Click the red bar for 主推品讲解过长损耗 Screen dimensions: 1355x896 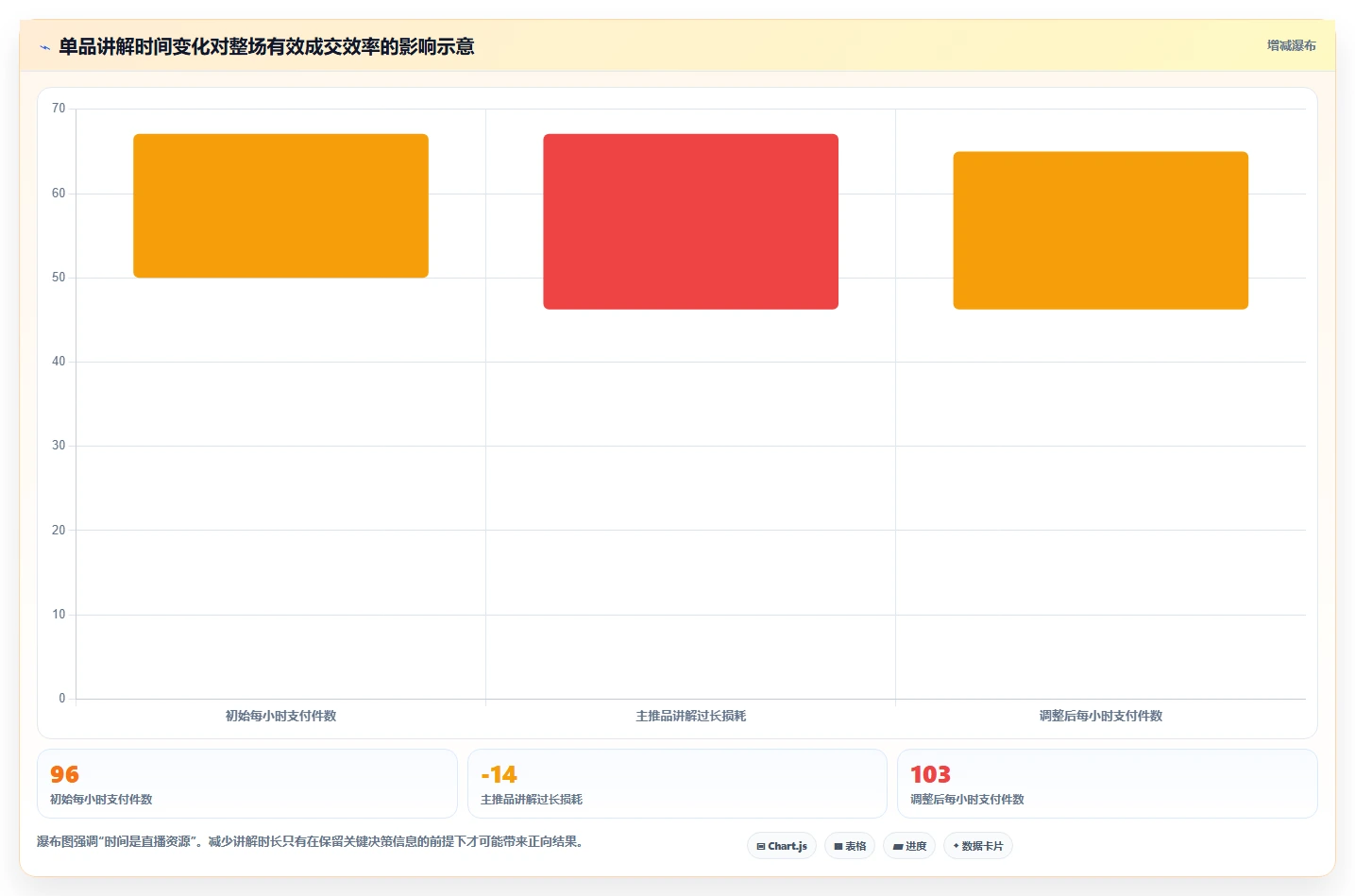[x=690, y=222]
